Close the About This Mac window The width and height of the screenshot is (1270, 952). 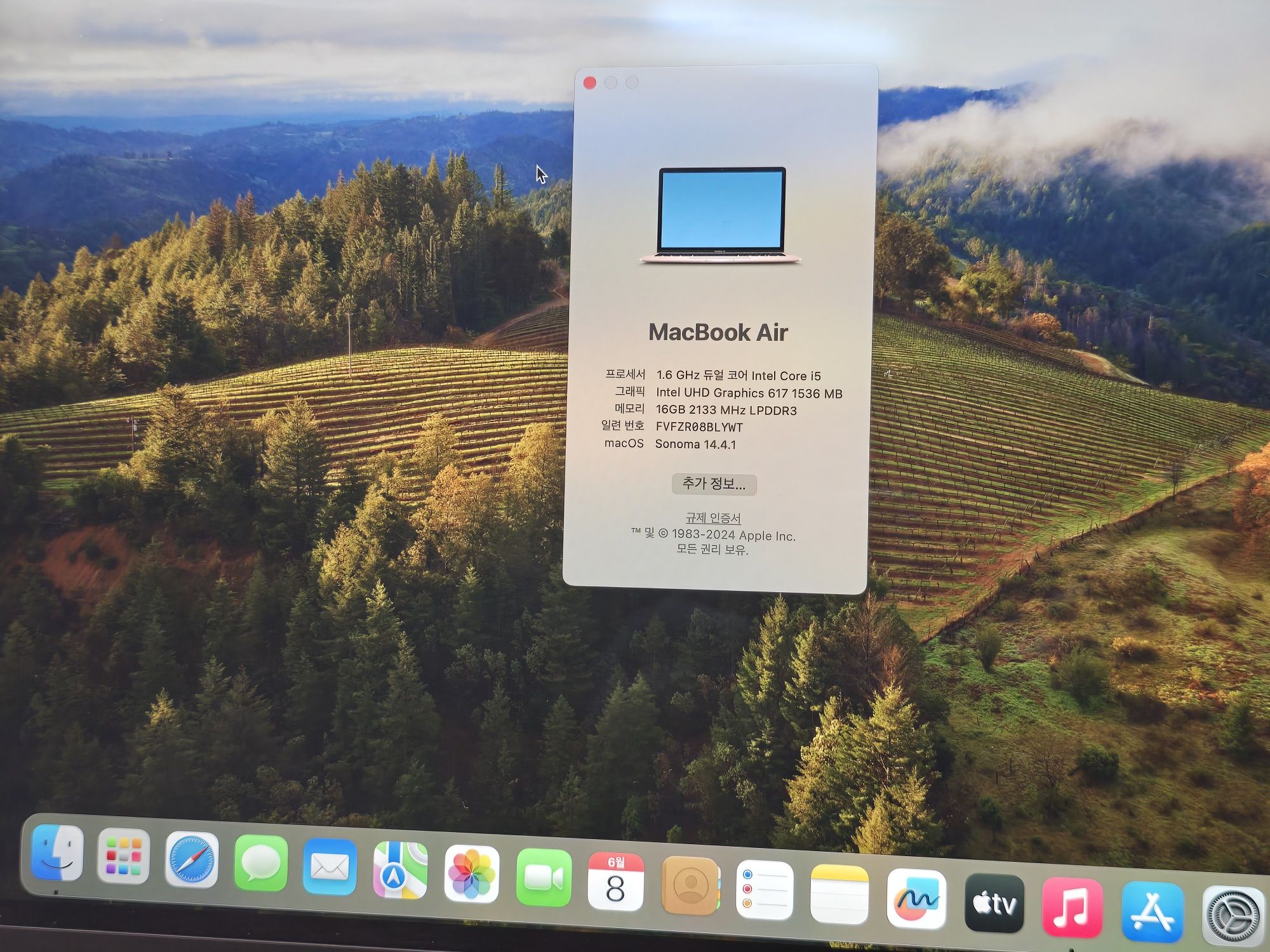(589, 83)
